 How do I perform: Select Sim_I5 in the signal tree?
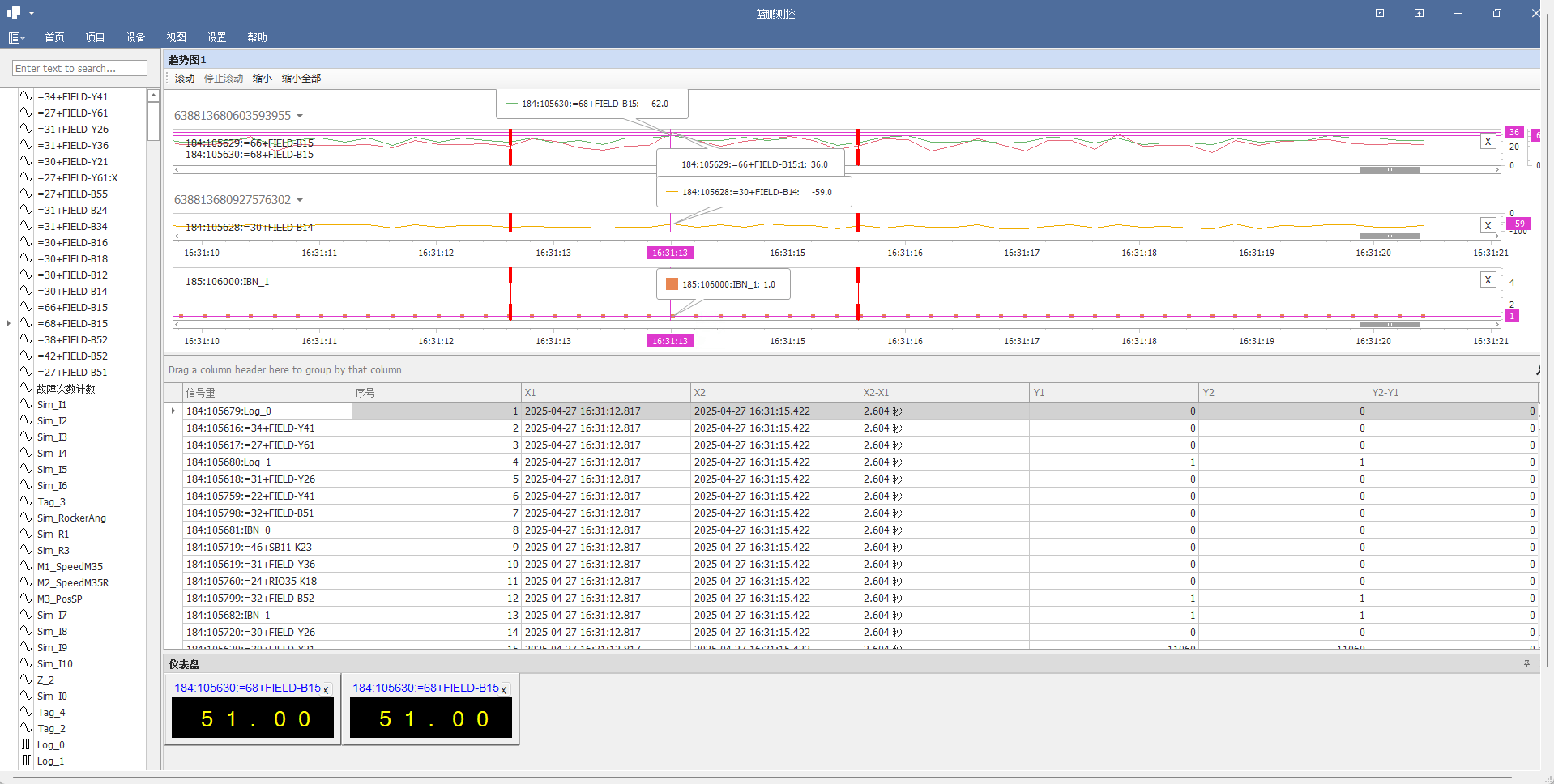pos(52,469)
